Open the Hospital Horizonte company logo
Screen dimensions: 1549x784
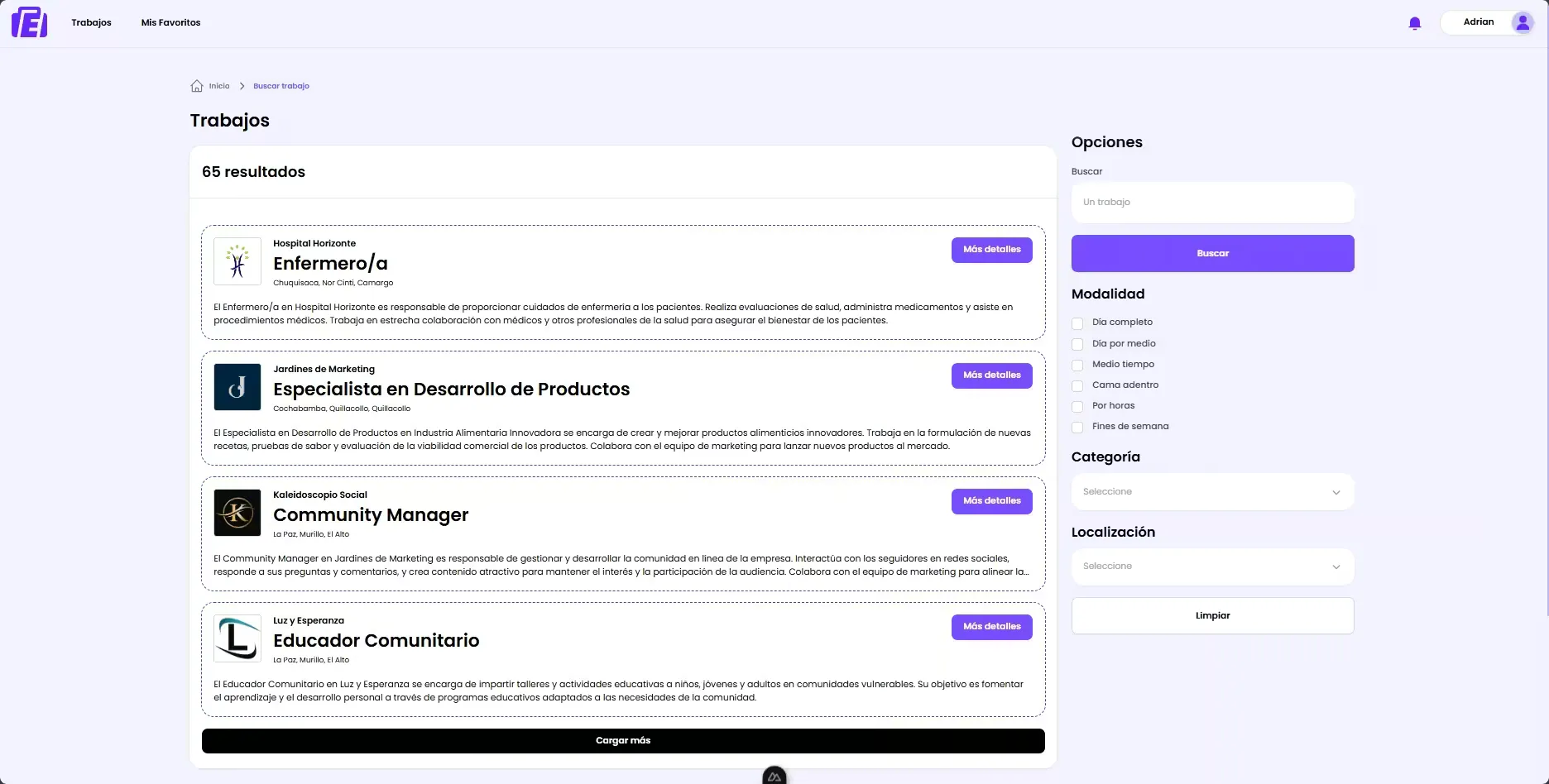[x=237, y=261]
